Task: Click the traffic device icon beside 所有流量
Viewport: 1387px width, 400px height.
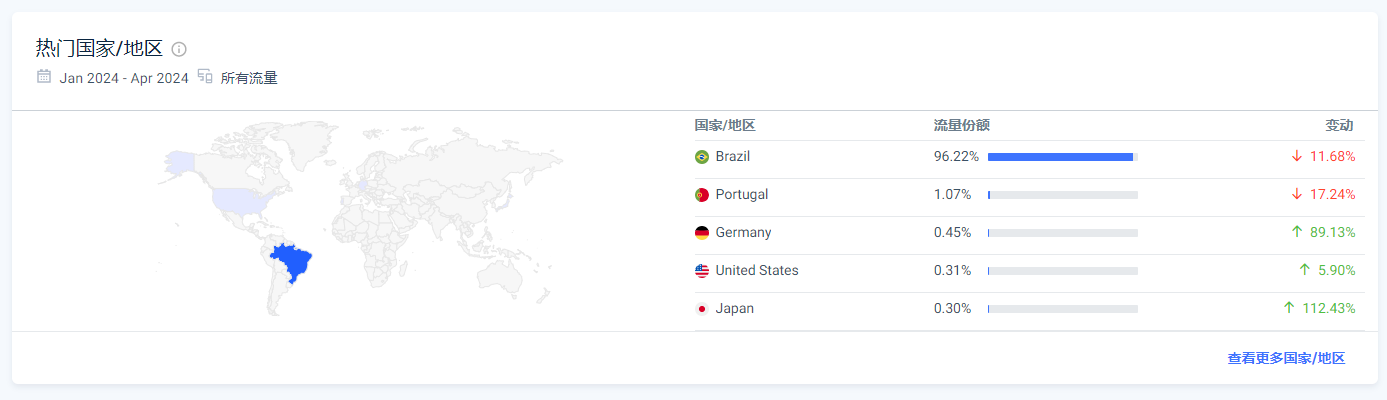Action: [205, 77]
